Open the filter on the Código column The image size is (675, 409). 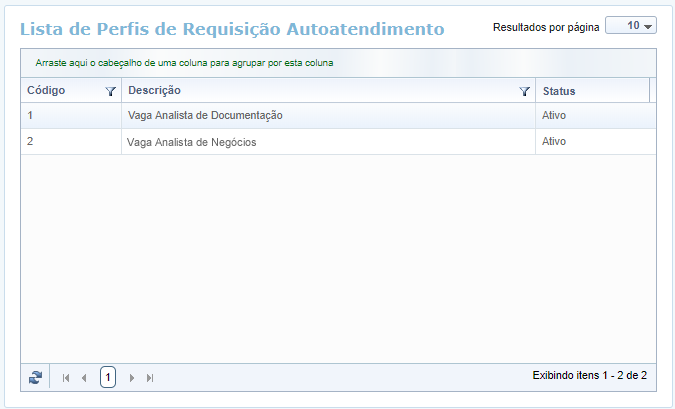tap(110, 91)
